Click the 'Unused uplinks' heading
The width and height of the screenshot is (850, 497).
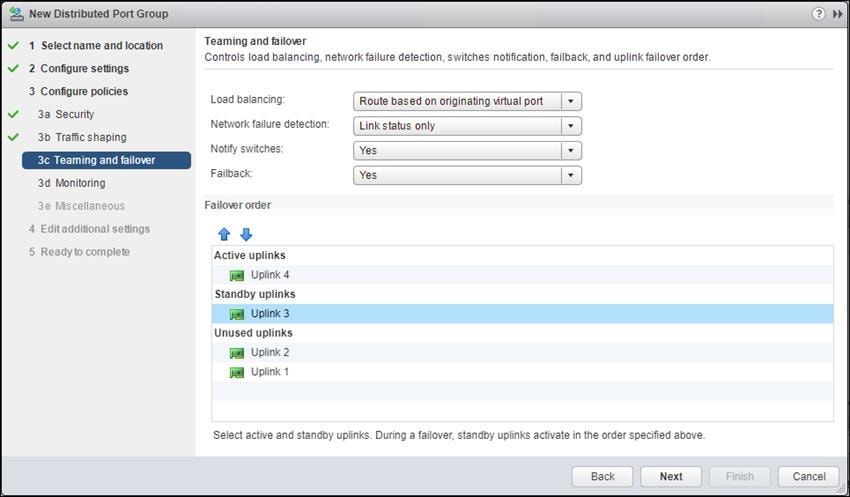(253, 333)
